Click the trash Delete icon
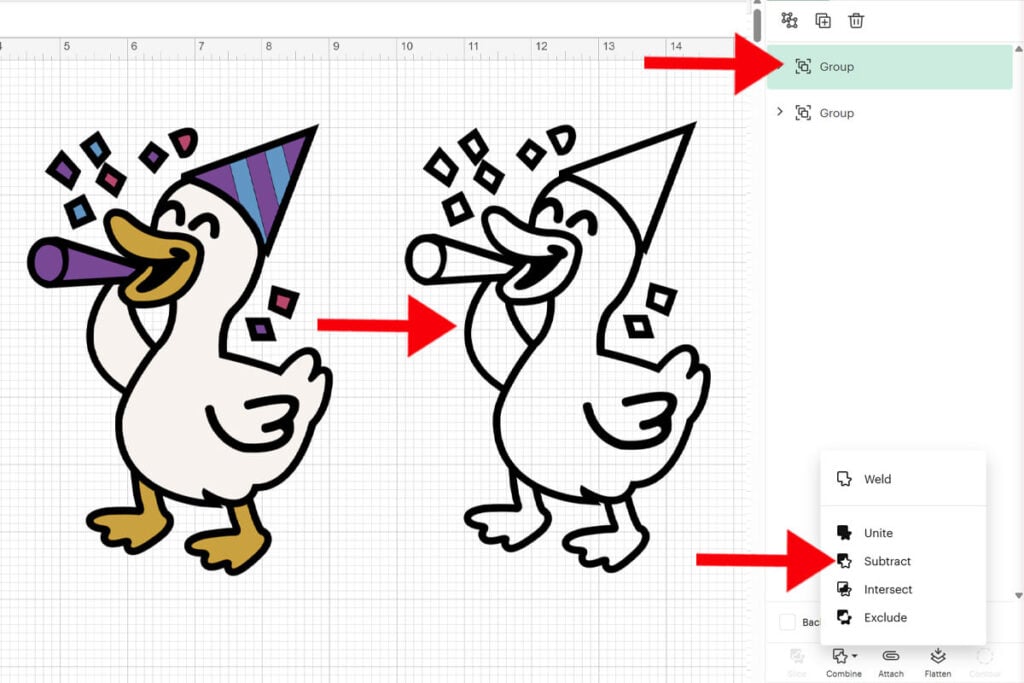Image resolution: width=1024 pixels, height=683 pixels. 856,20
